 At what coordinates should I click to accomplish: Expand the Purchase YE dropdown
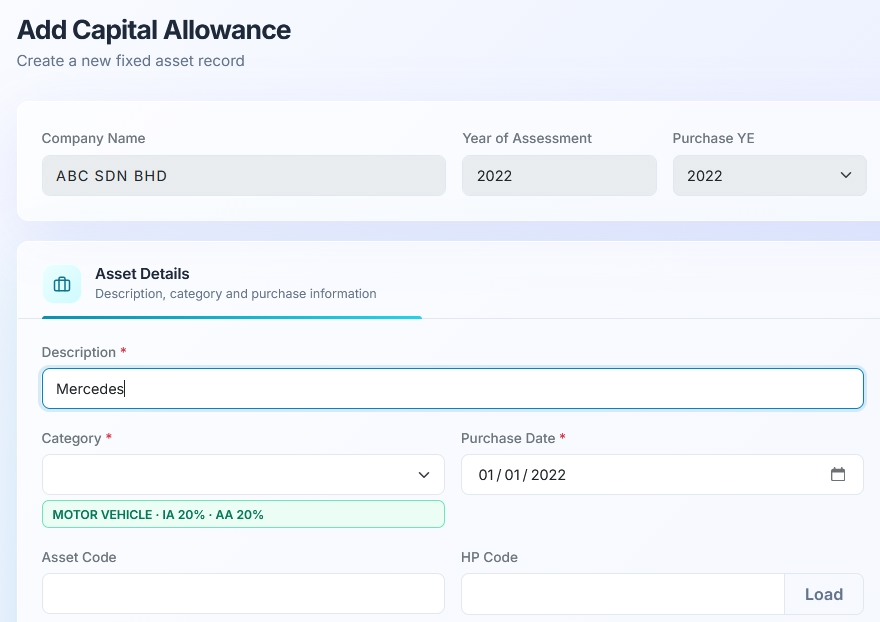(x=769, y=176)
